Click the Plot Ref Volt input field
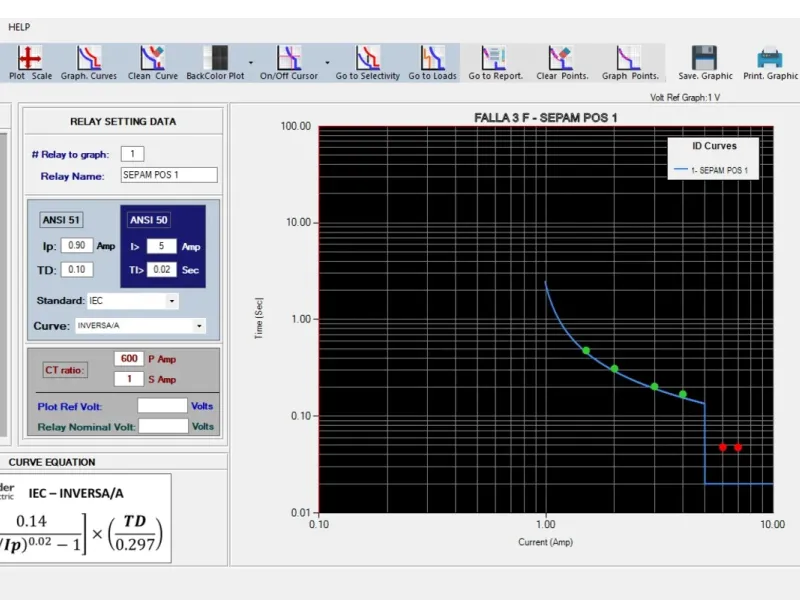This screenshot has height=600, width=800. (162, 406)
